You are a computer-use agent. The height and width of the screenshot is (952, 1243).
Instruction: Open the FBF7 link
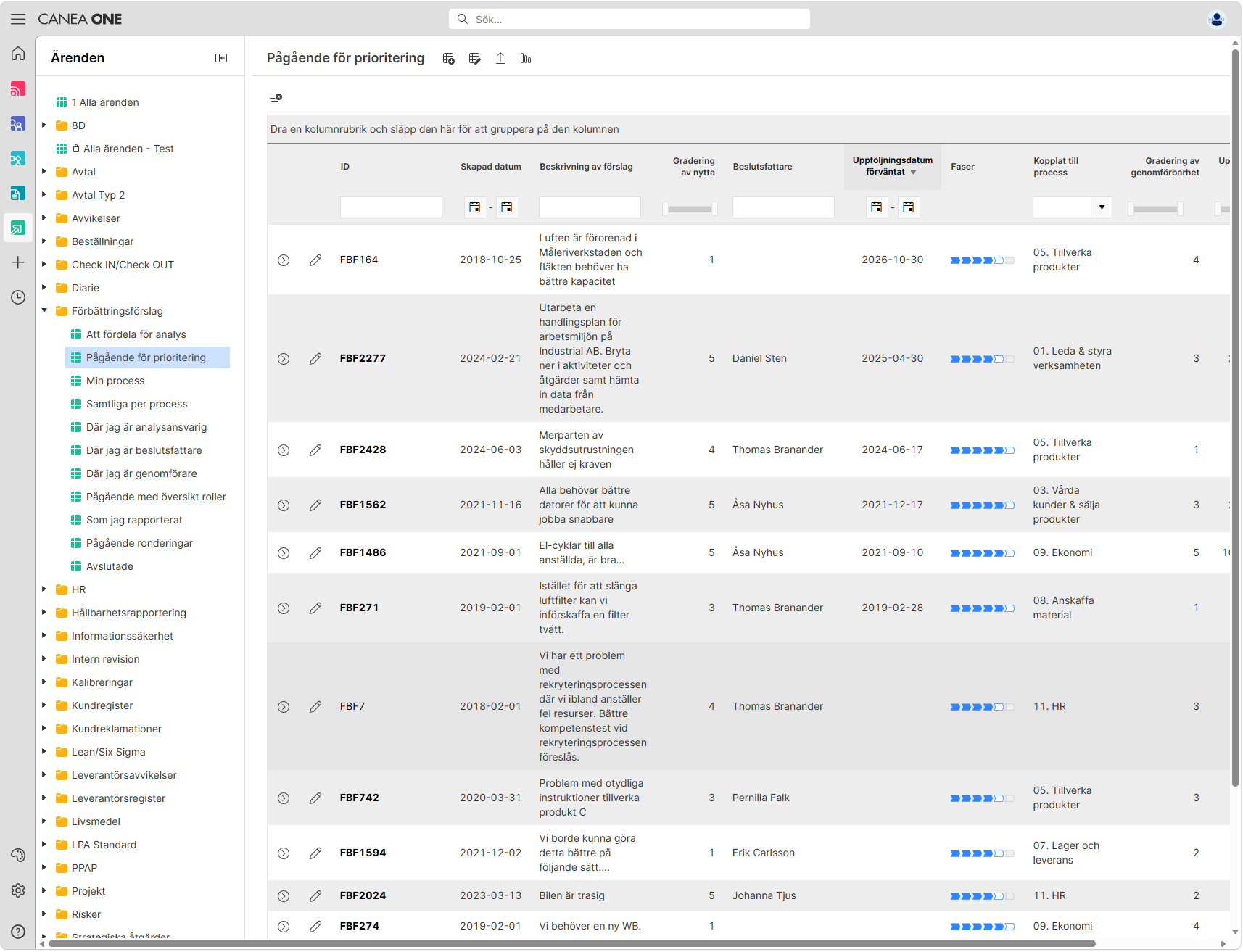352,707
